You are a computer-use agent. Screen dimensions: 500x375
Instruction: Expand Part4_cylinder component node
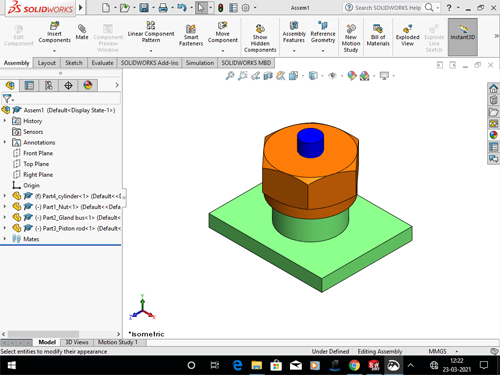[x=5, y=196]
